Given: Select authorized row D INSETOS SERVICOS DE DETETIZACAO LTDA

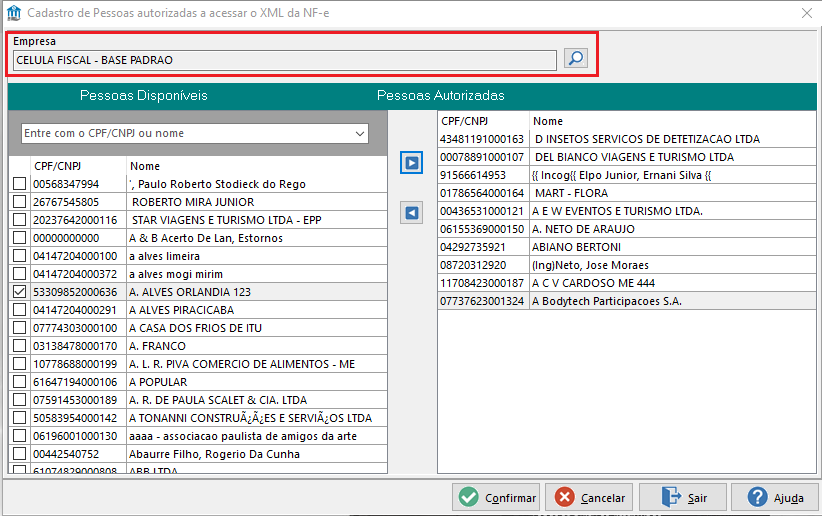Looking at the screenshot, I should pos(627,139).
